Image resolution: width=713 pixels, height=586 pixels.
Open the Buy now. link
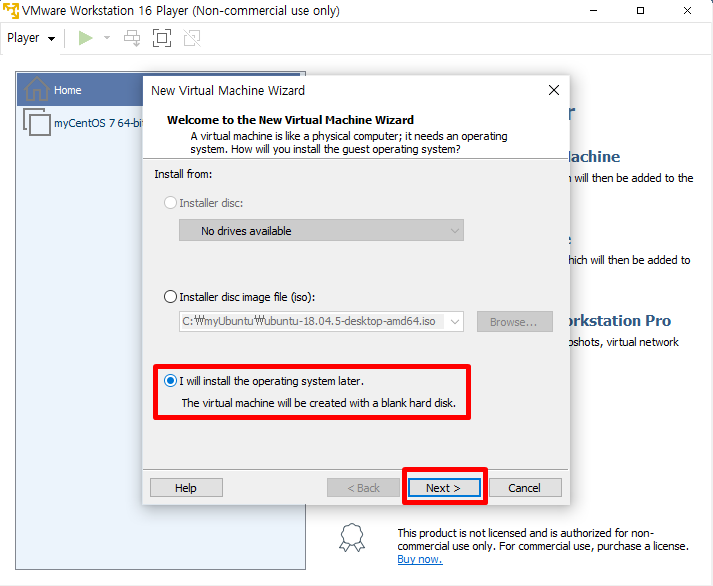[x=420, y=559]
